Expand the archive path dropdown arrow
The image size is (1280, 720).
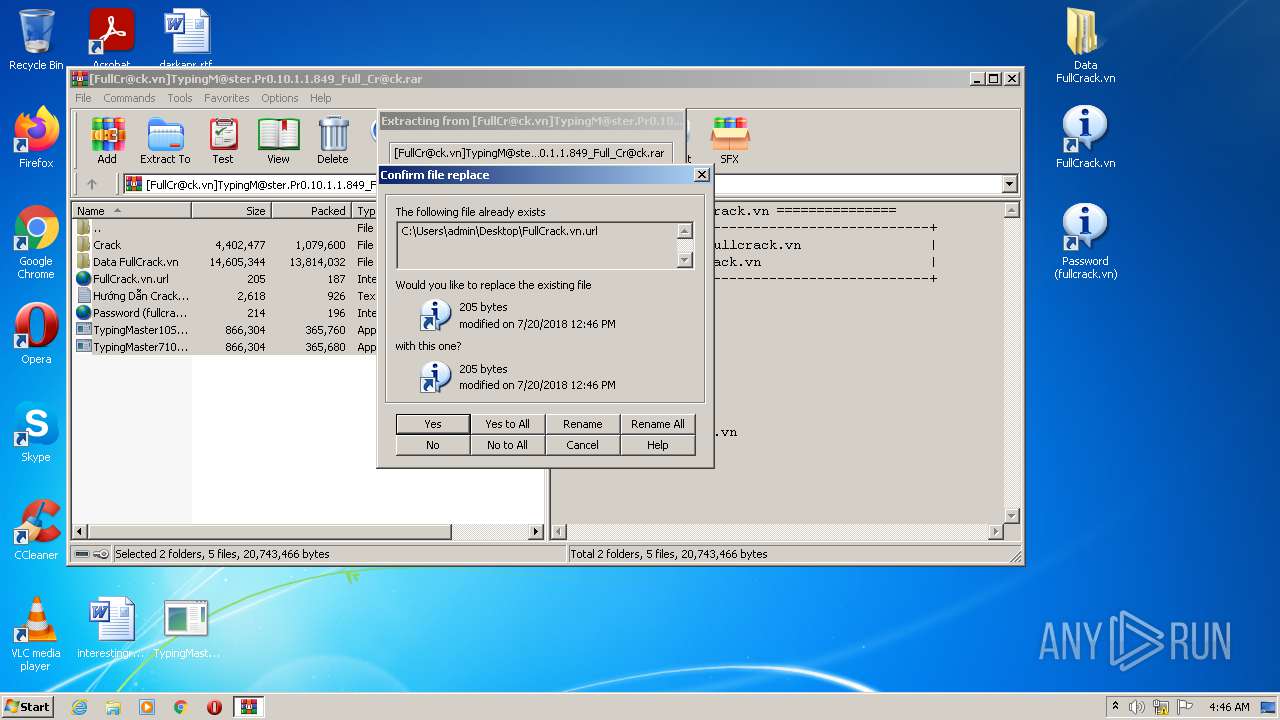(1009, 184)
